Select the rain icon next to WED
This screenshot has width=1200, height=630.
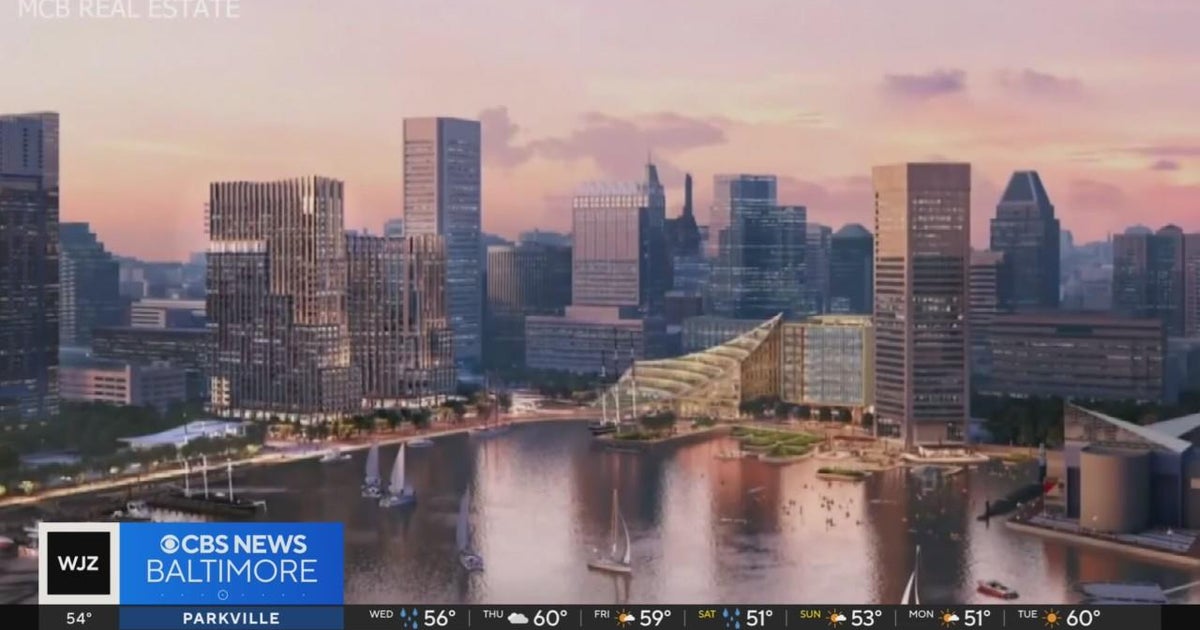[408, 616]
